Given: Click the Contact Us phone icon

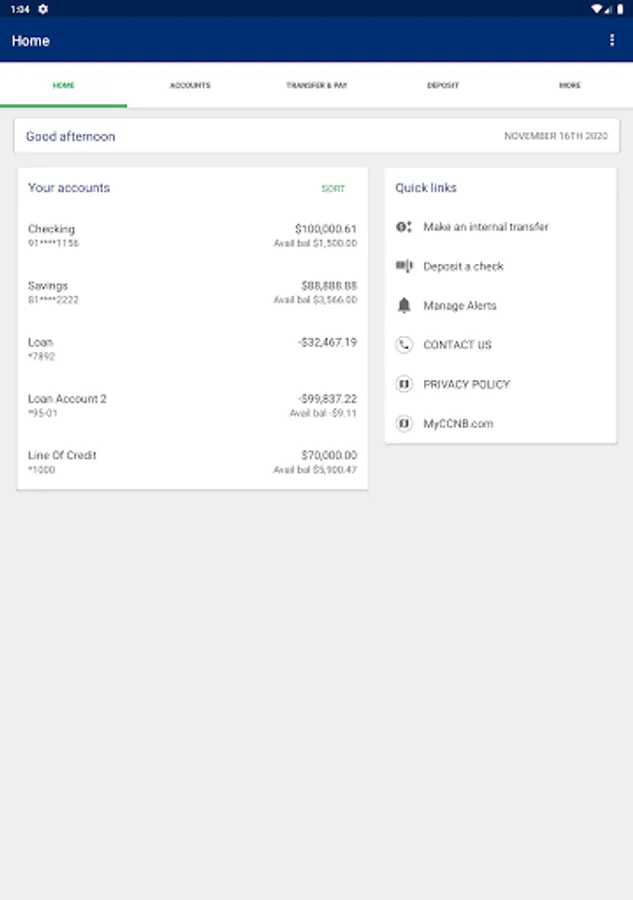Looking at the screenshot, I should [404, 345].
